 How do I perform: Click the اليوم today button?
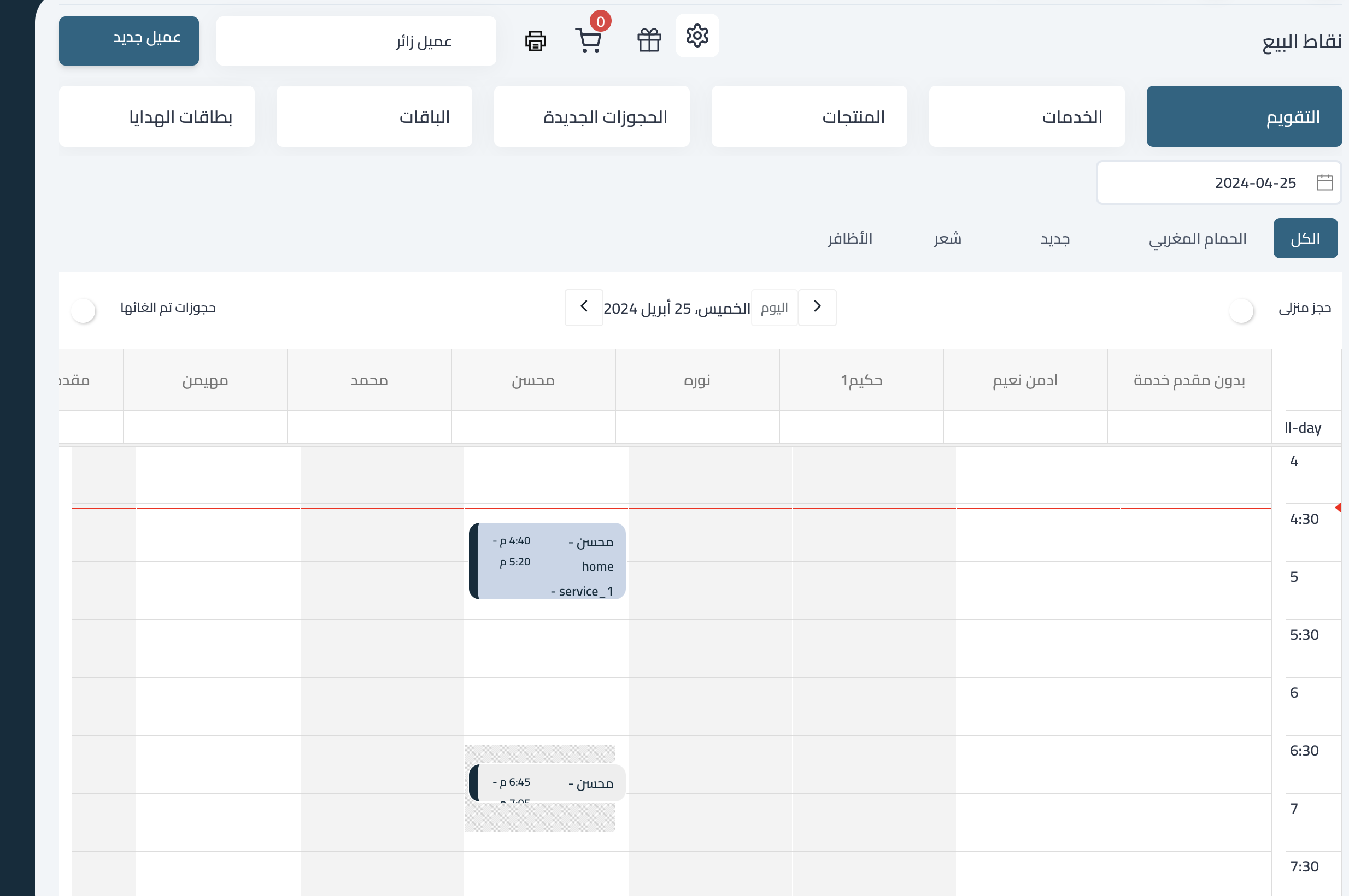pos(774,308)
